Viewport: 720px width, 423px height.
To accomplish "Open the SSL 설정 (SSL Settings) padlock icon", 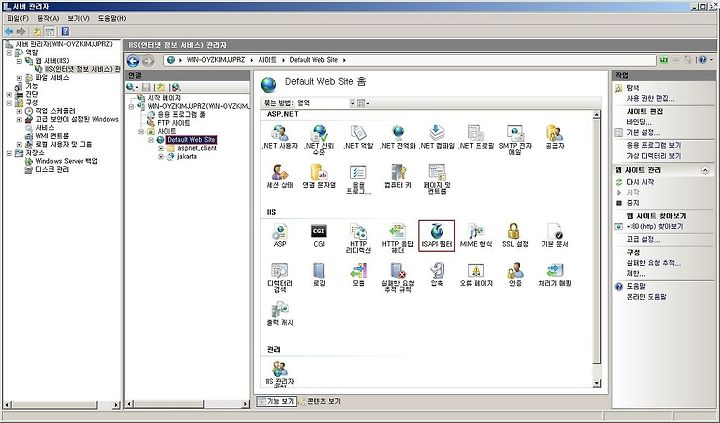I will 515,235.
